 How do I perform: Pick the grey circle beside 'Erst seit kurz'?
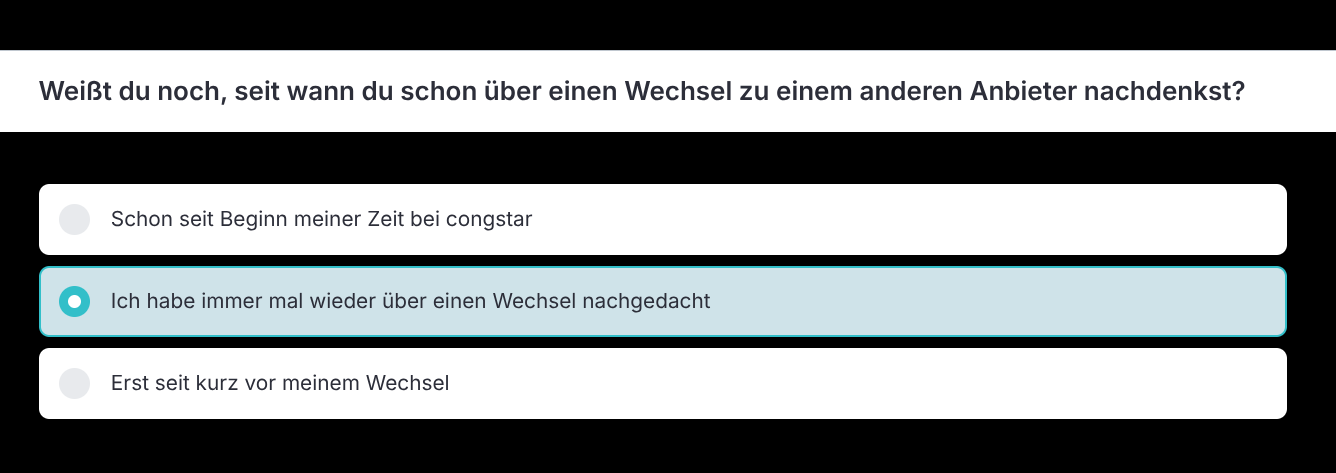(x=75, y=383)
